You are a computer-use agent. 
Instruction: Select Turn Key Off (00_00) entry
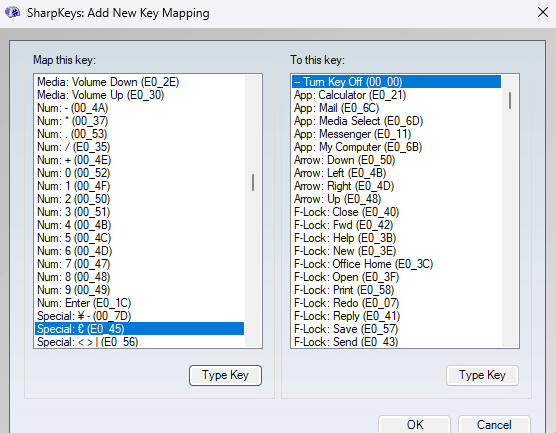396,82
